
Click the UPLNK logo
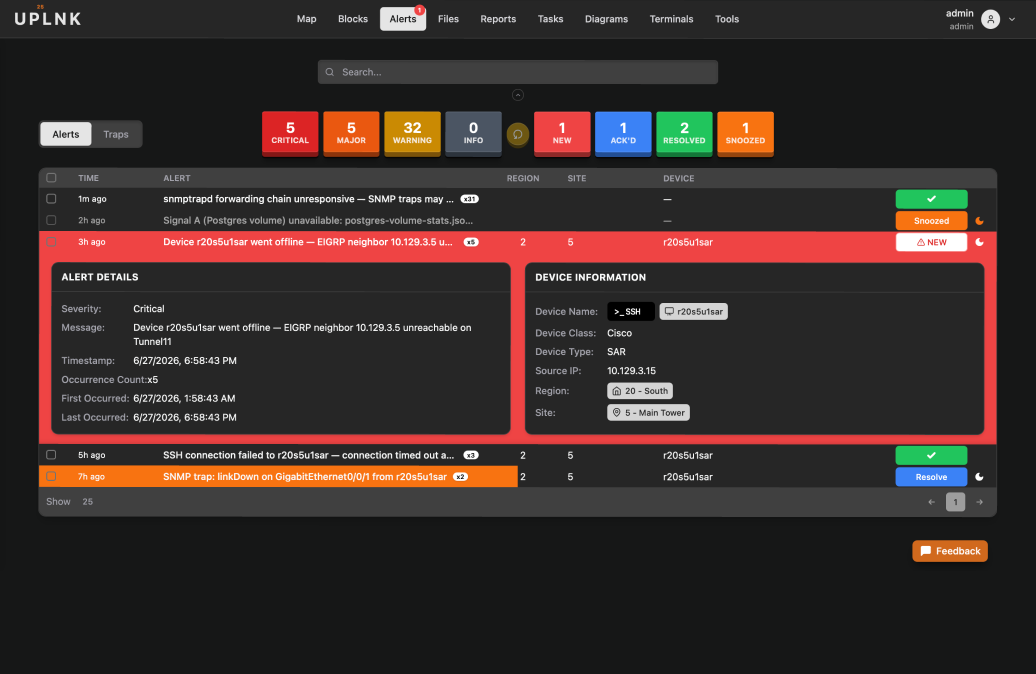(x=48, y=19)
